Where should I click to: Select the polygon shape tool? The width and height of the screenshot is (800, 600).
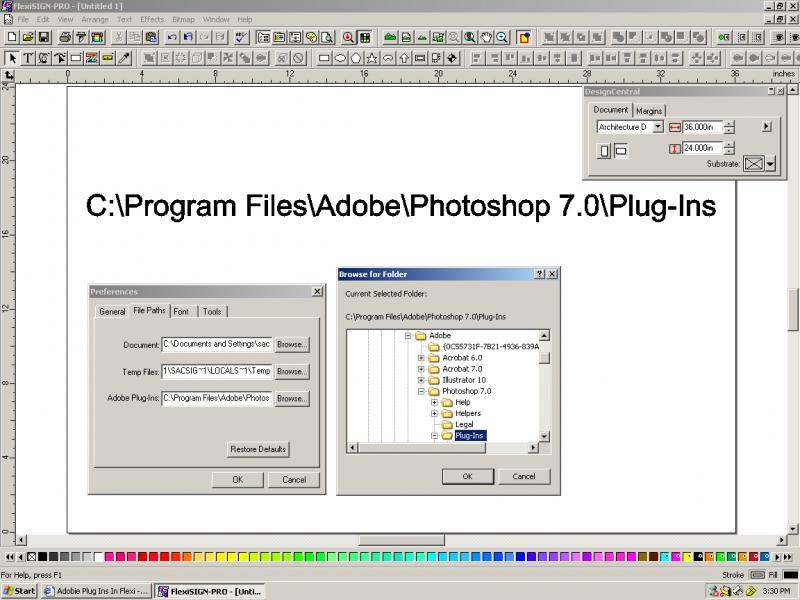[x=356, y=58]
